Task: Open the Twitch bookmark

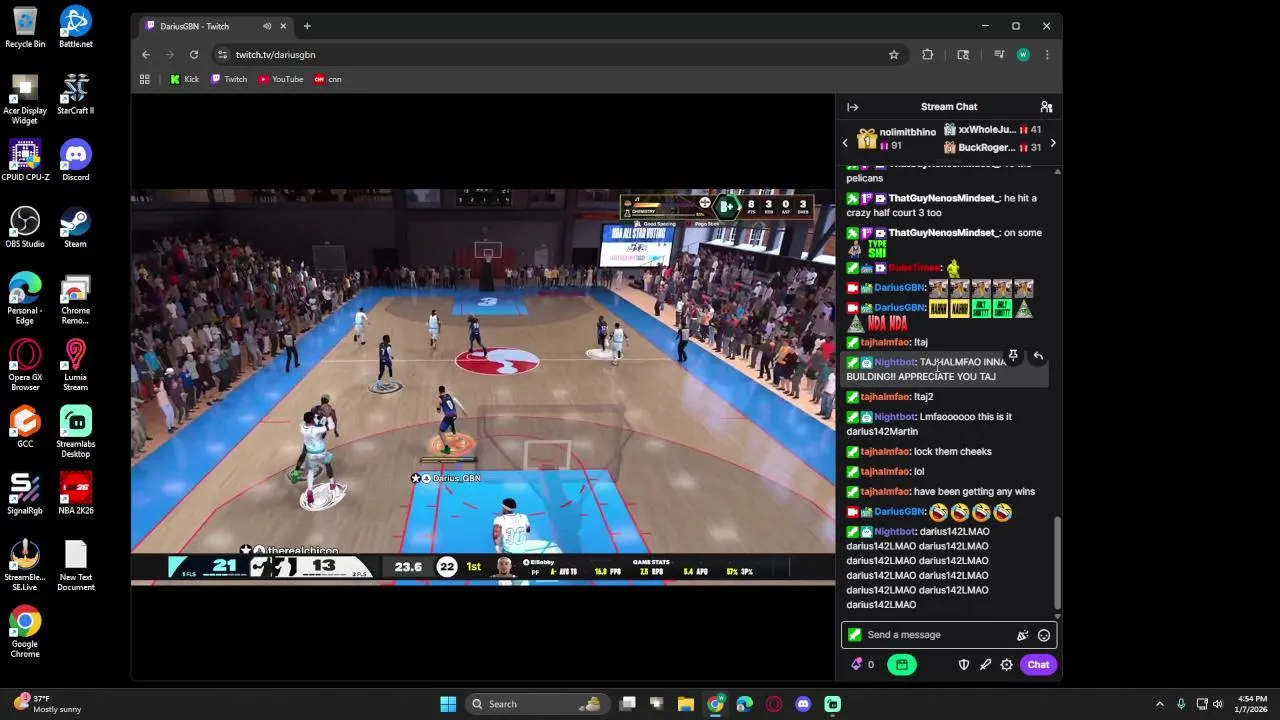Action: [229, 79]
